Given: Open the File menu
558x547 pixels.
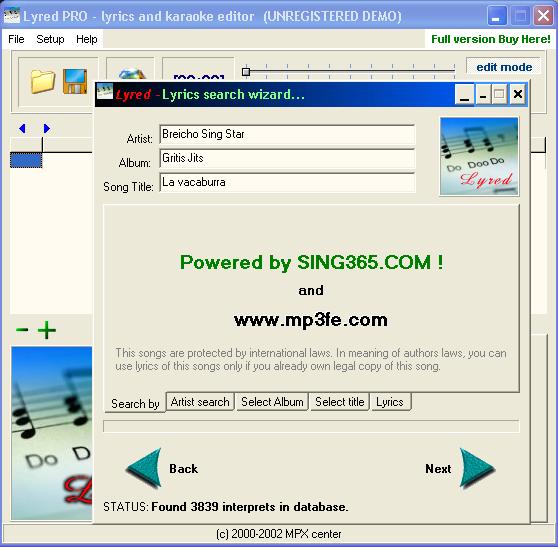Looking at the screenshot, I should 16,39.
